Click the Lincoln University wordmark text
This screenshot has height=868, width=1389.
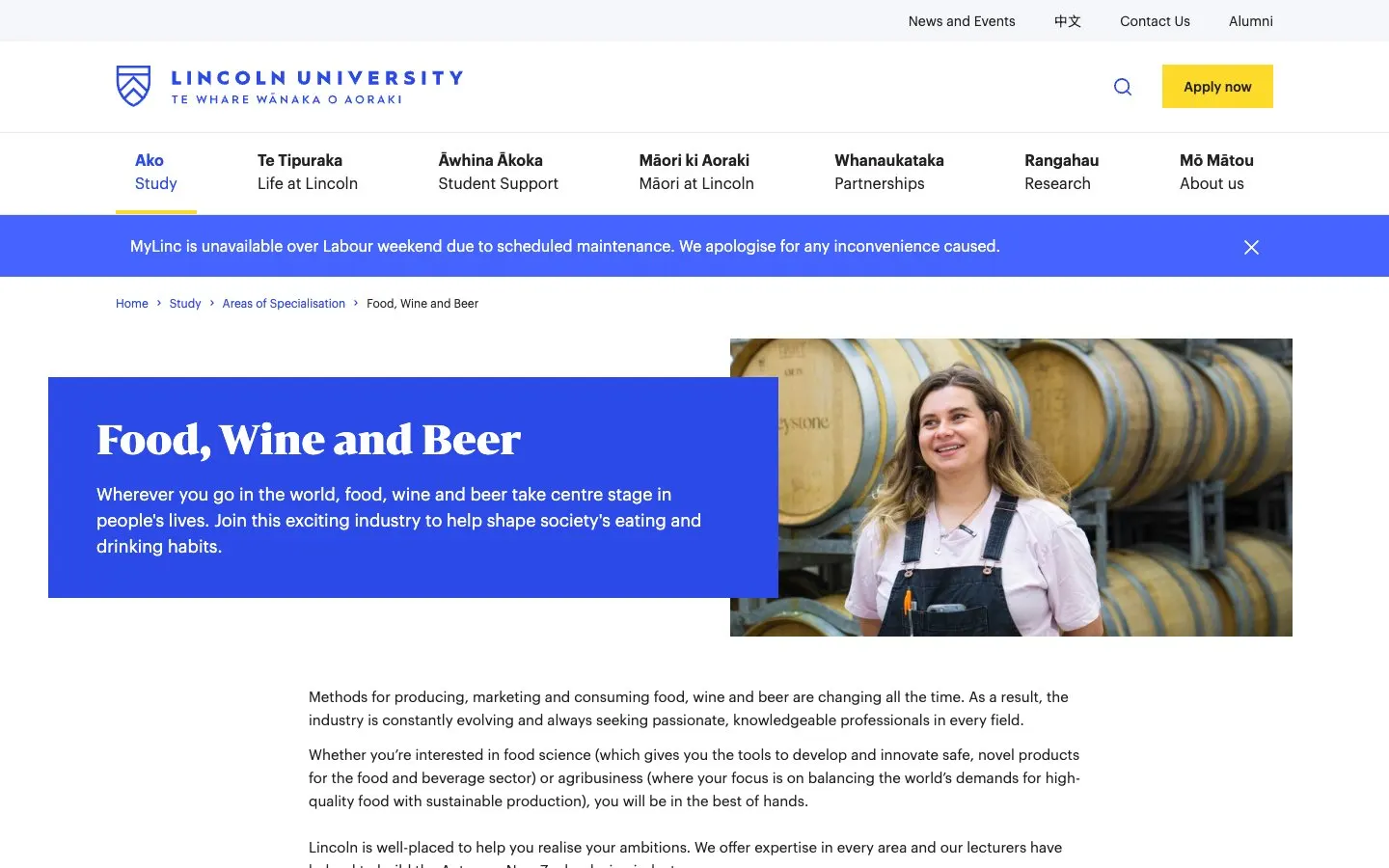[317, 78]
